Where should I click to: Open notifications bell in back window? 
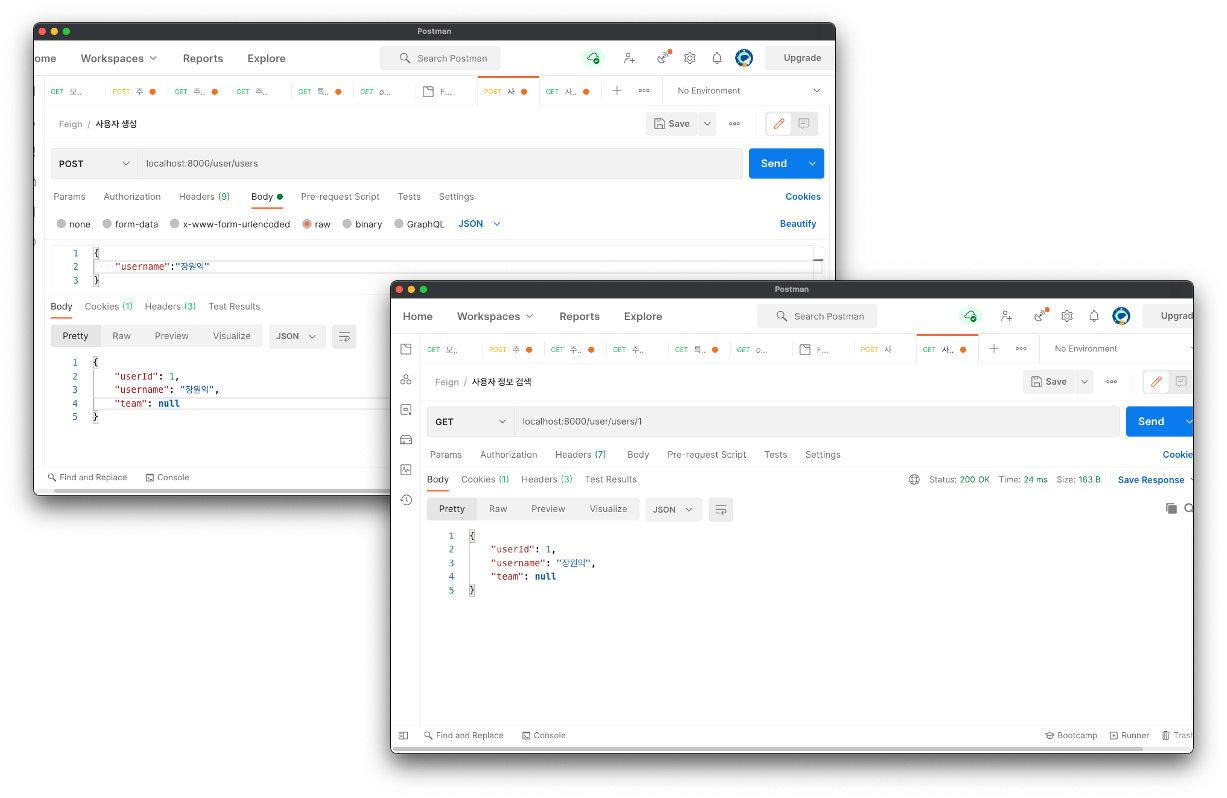717,58
